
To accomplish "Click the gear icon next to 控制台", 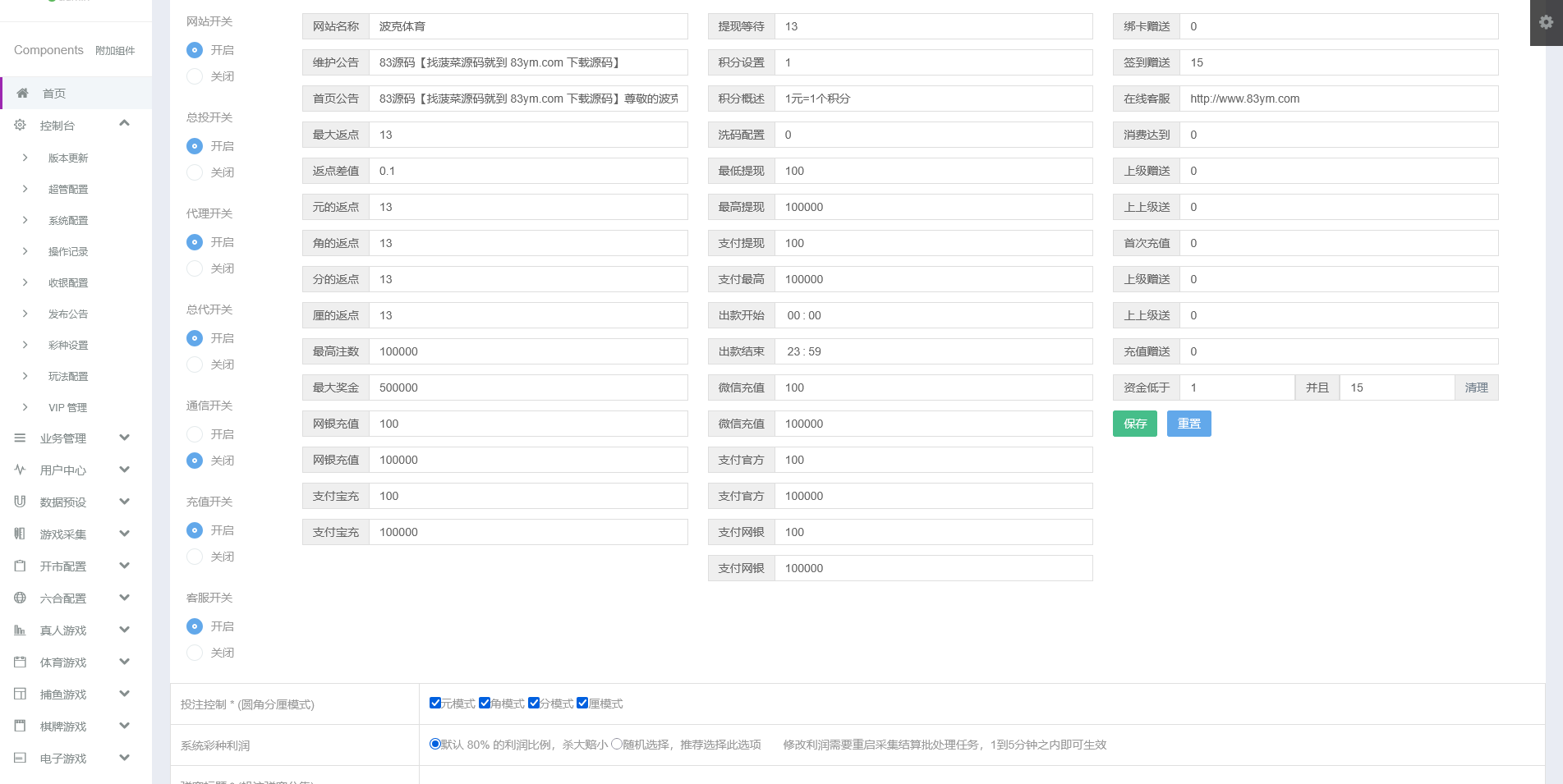I will point(21,126).
